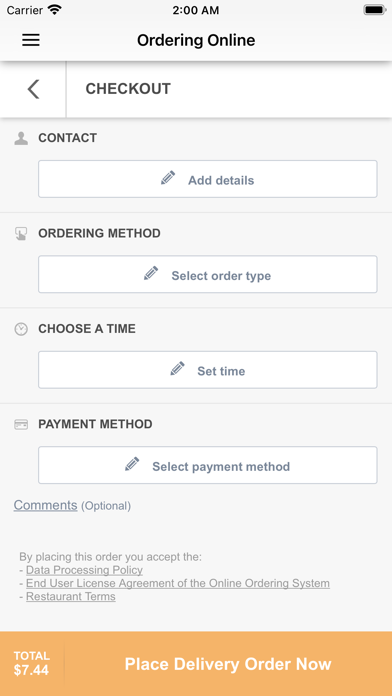
Task: Tap the Total $7.44 summary
Action: (x=32, y=664)
